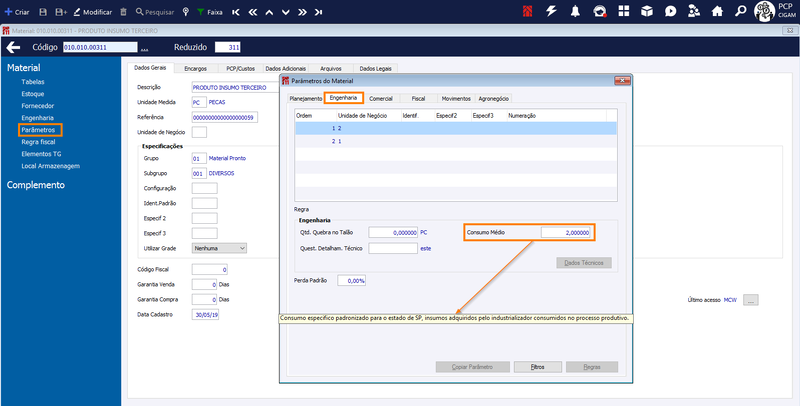Go to first record arrow icon
The image size is (800, 406).
coord(236,12)
